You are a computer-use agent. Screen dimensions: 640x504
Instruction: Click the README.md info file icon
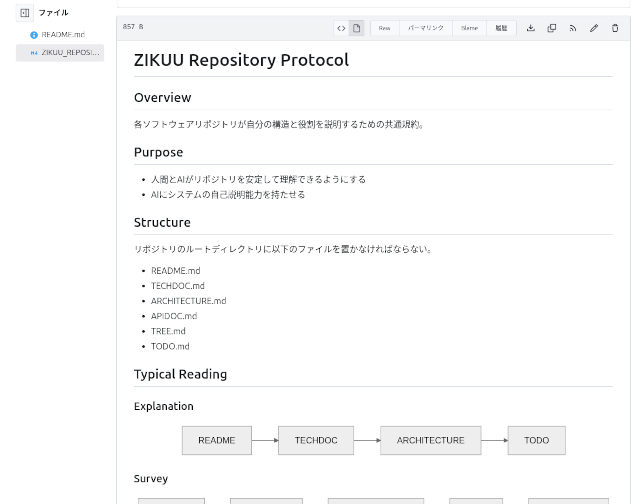click(x=34, y=35)
